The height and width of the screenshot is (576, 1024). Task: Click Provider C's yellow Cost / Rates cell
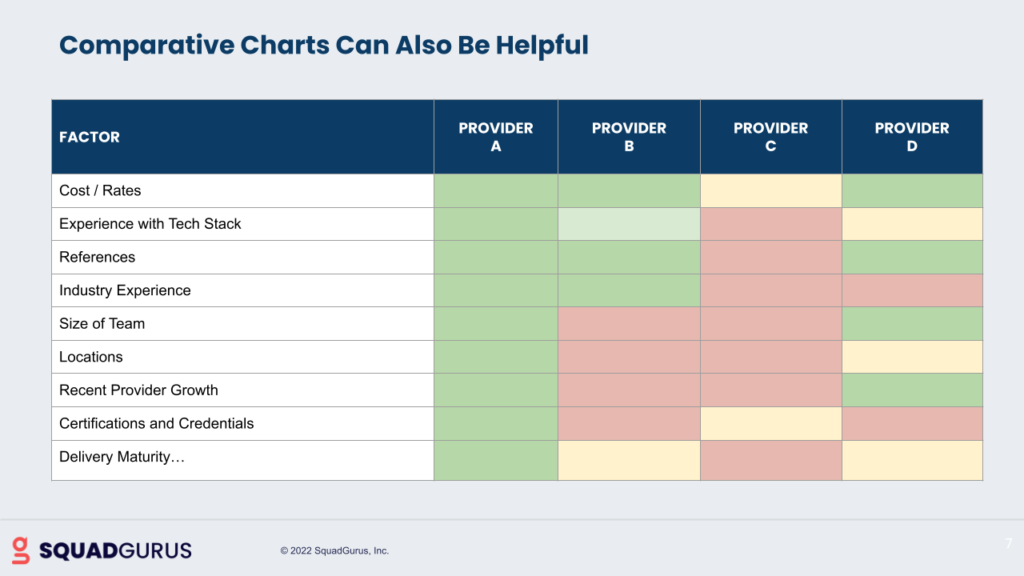[771, 190]
